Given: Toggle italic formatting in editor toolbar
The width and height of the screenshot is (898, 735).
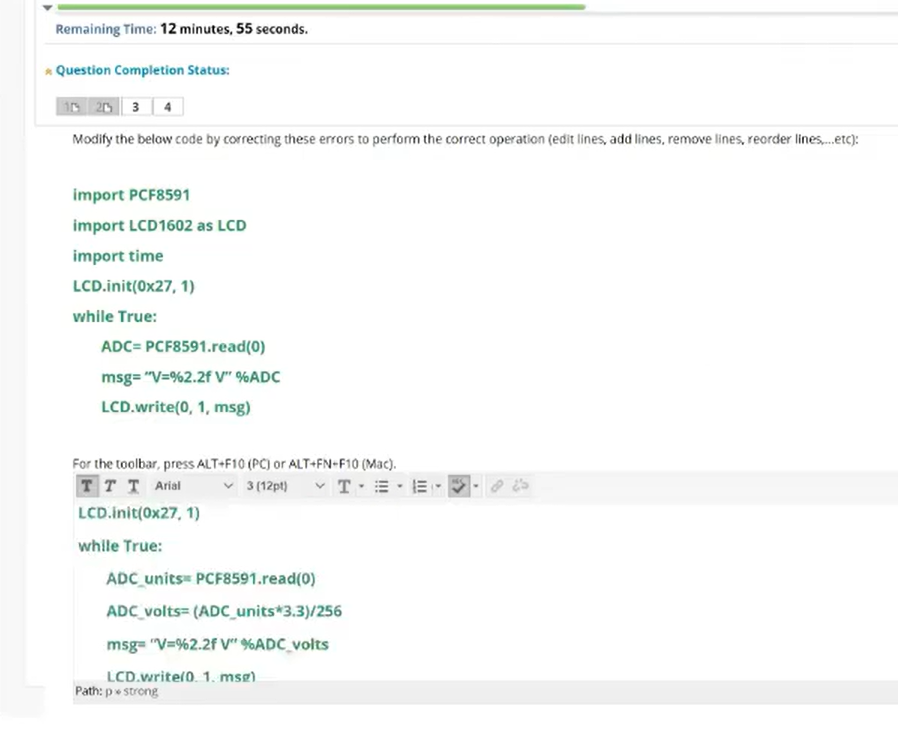Looking at the screenshot, I should pos(110,486).
